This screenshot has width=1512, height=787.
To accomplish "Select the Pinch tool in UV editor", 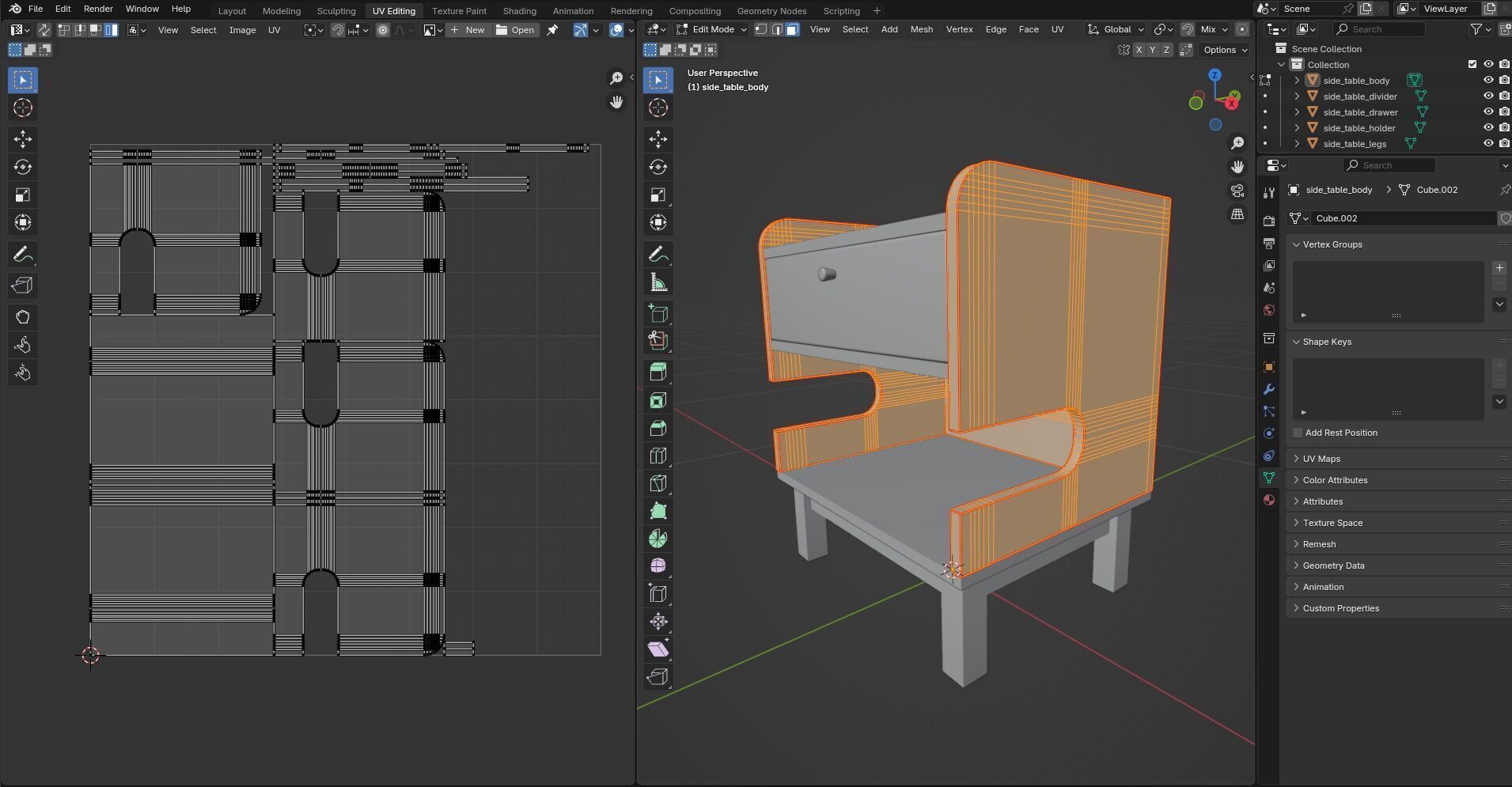I will [23, 373].
